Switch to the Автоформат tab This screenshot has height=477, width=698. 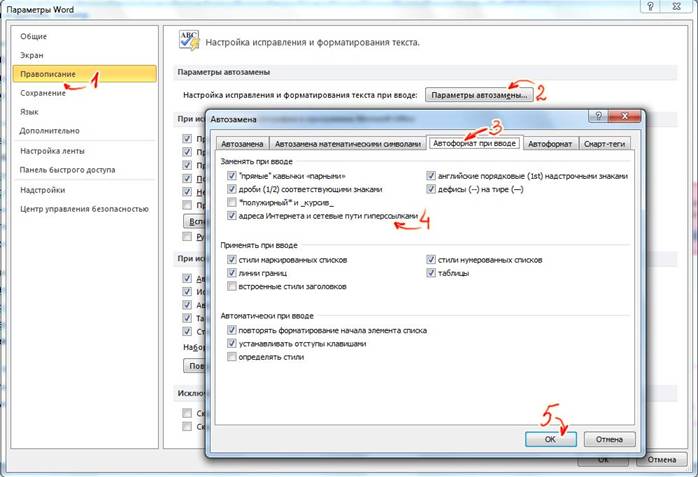tap(550, 144)
